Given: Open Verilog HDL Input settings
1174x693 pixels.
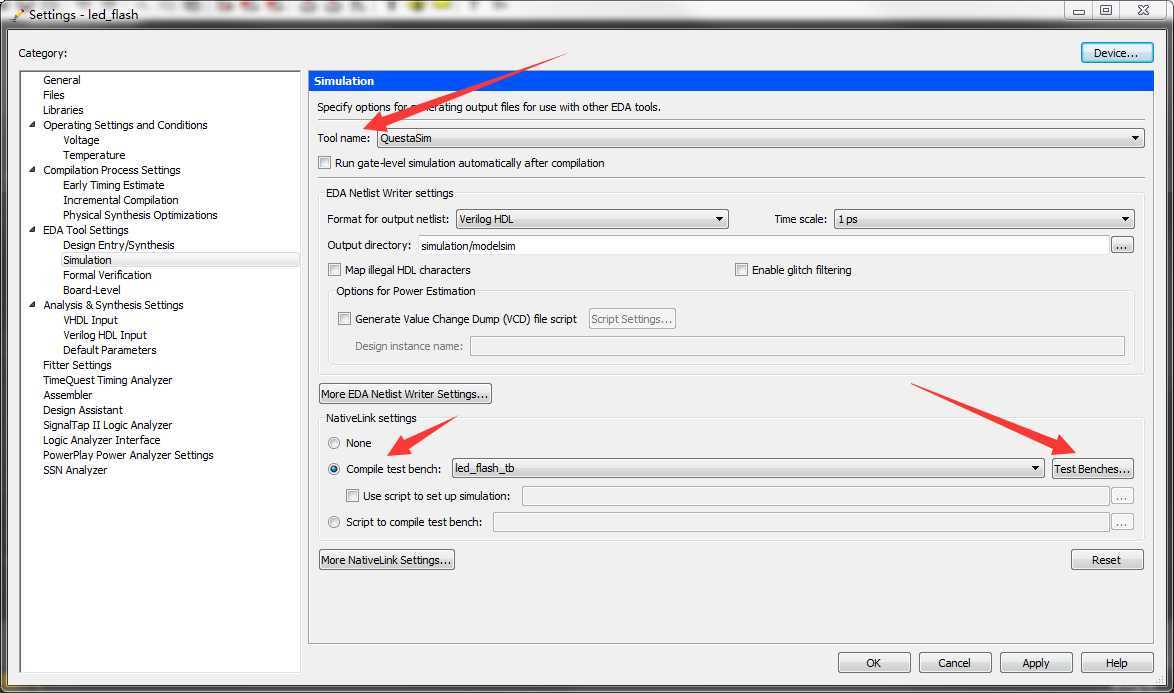Looking at the screenshot, I should coord(105,335).
